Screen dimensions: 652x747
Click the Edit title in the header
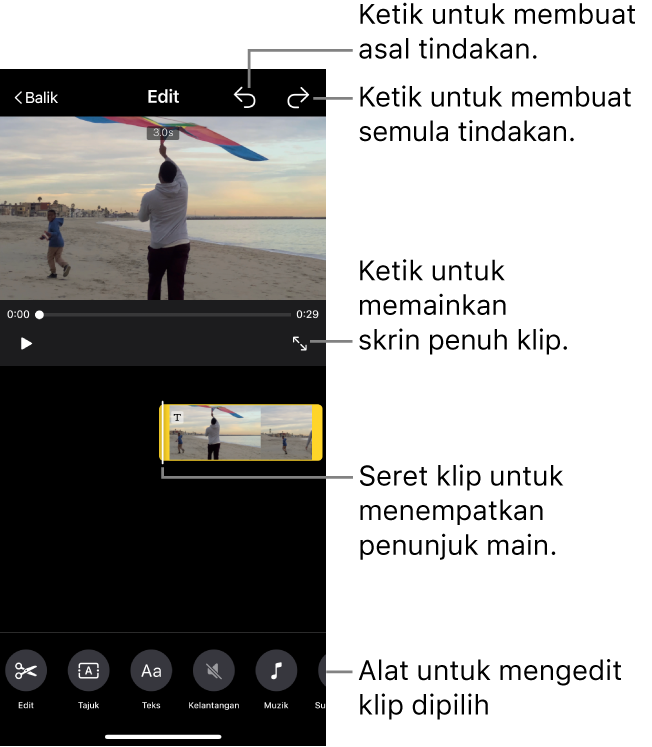point(163,97)
